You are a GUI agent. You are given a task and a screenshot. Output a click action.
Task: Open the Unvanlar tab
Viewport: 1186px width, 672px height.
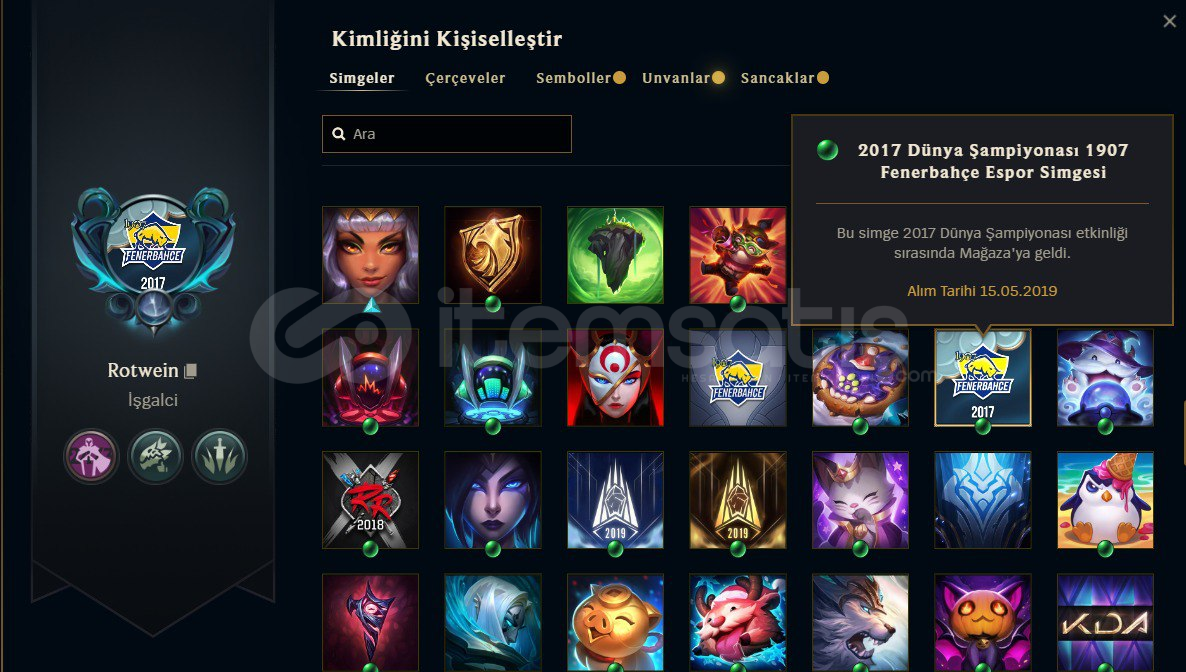pyautogui.click(x=676, y=78)
